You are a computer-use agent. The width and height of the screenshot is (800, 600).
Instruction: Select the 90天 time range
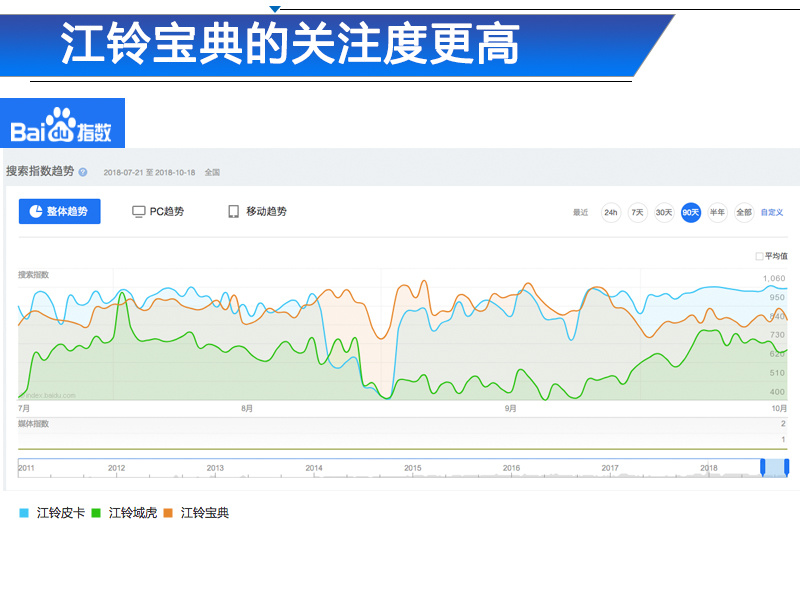tap(691, 212)
